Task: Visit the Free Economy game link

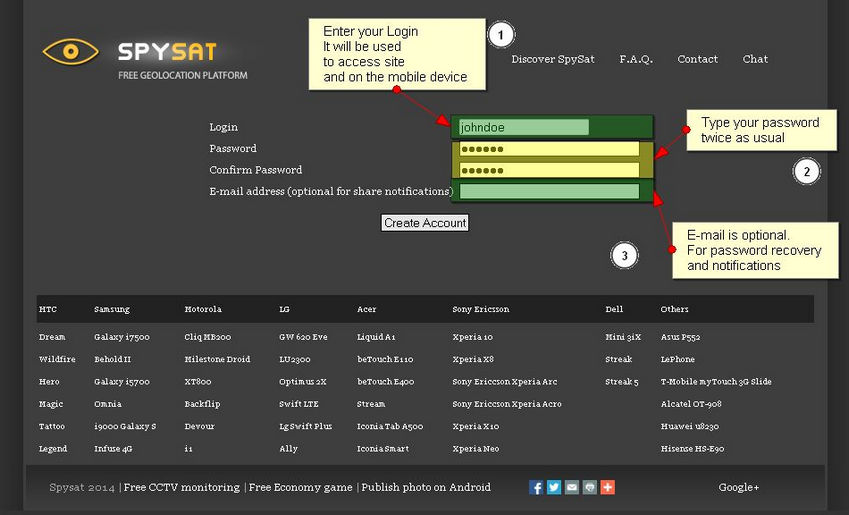Action: pyautogui.click(x=301, y=488)
